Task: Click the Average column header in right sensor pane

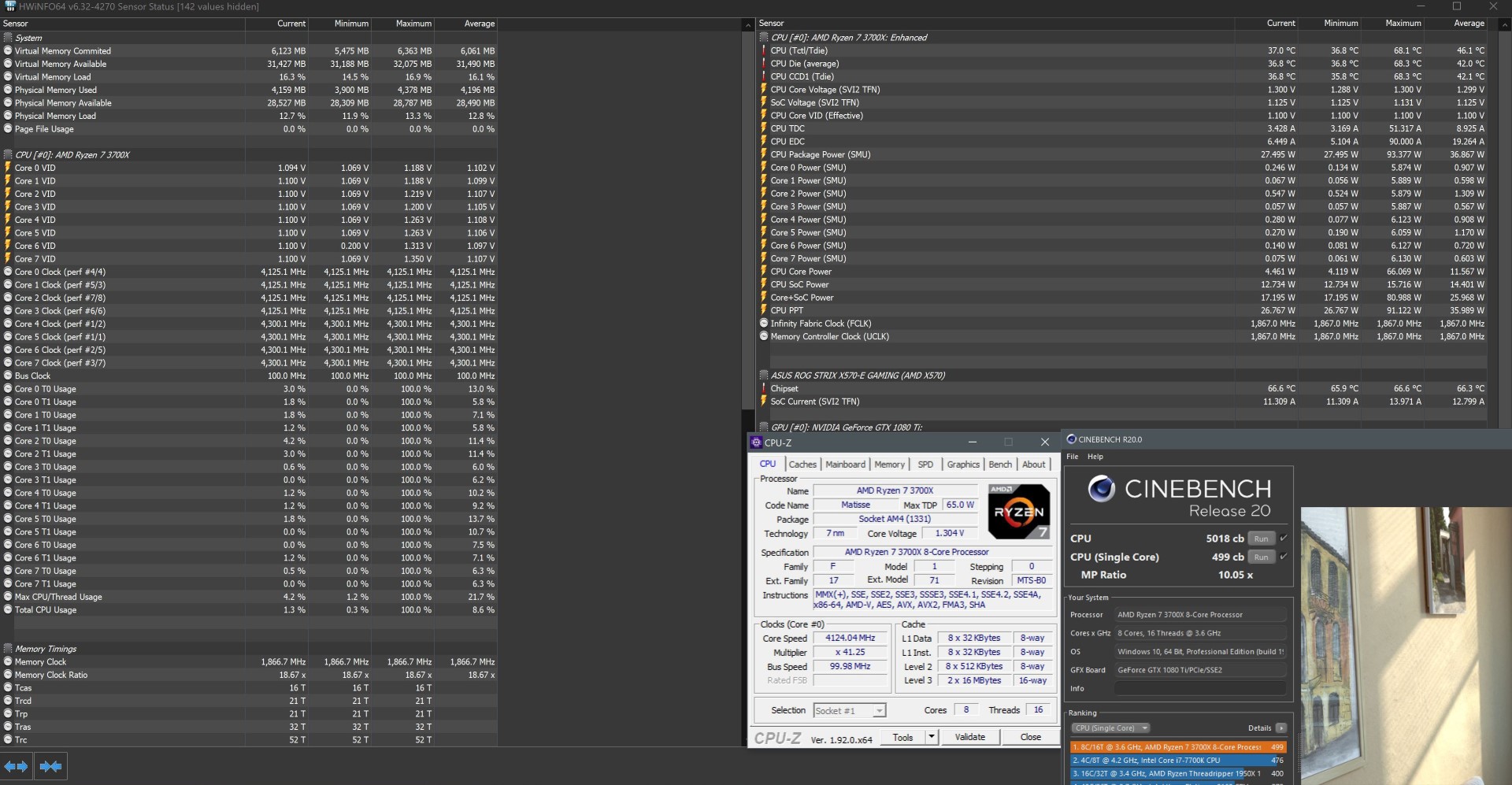Action: (1456, 24)
